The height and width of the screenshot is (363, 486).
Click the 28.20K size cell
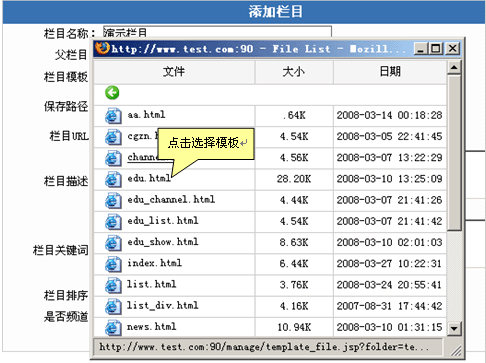coord(294,179)
